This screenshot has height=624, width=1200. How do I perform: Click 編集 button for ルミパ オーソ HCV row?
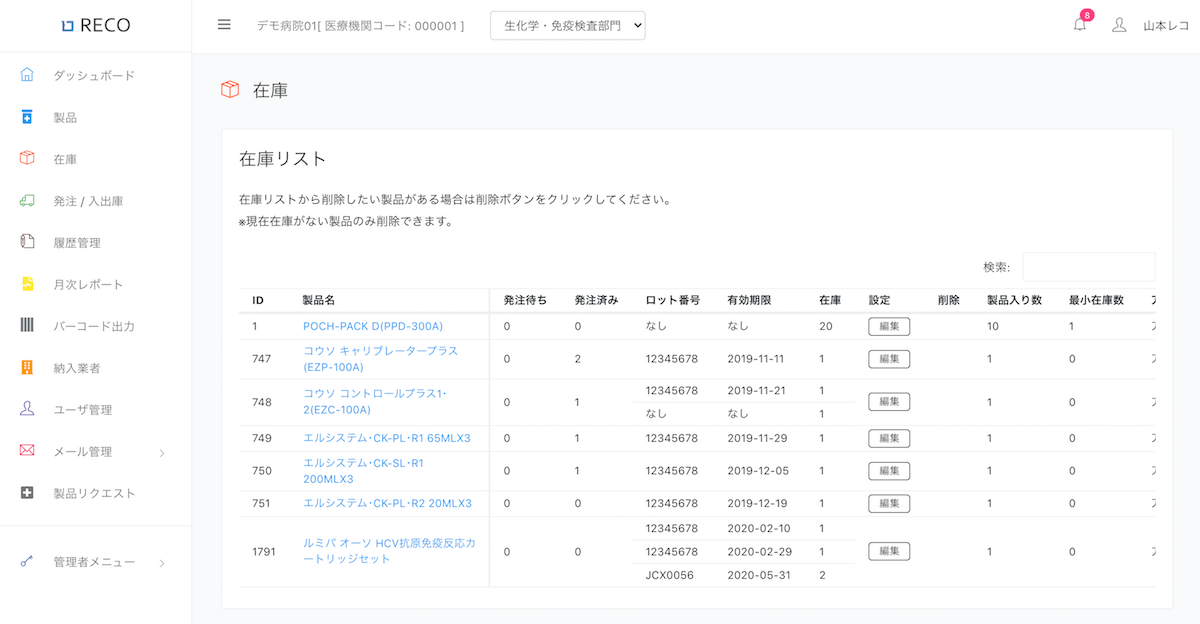[x=888, y=551]
